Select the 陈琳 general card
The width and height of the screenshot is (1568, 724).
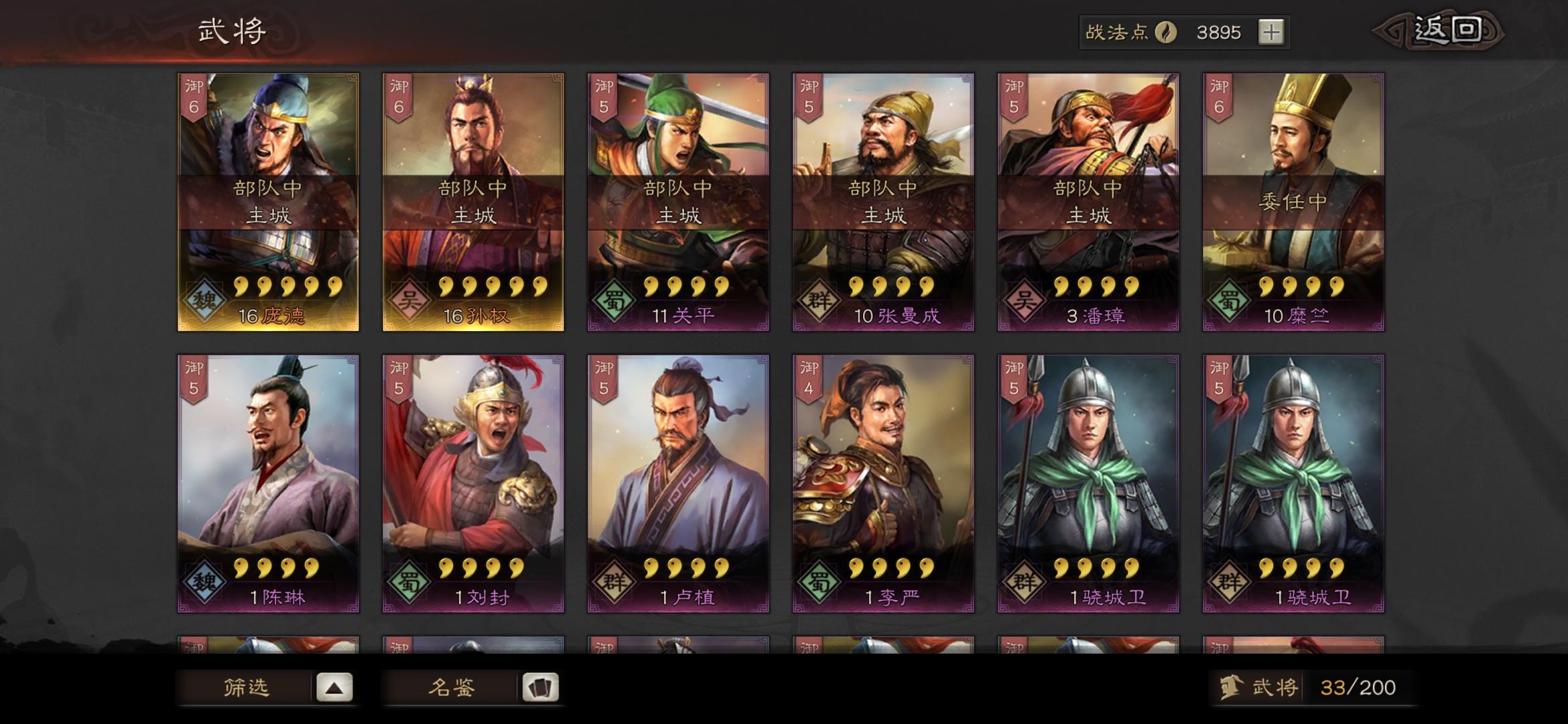(x=268, y=483)
